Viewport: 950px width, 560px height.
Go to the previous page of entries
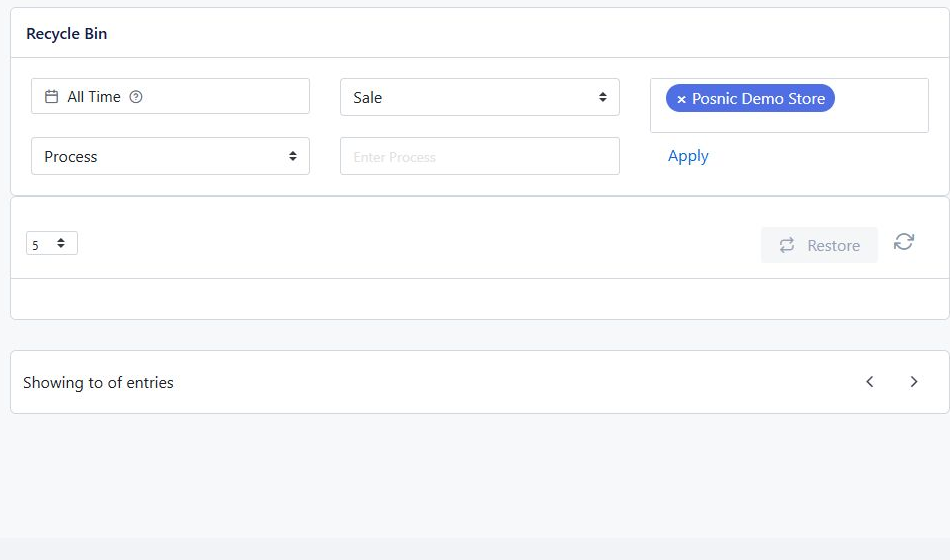point(869,381)
